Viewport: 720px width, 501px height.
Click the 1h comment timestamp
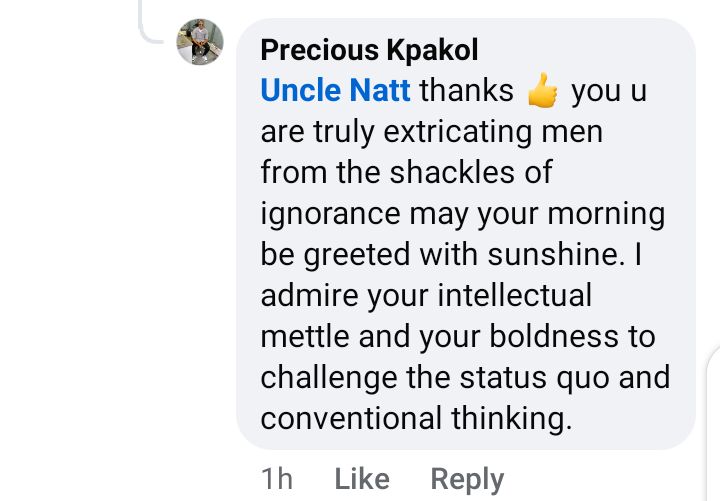pos(277,479)
